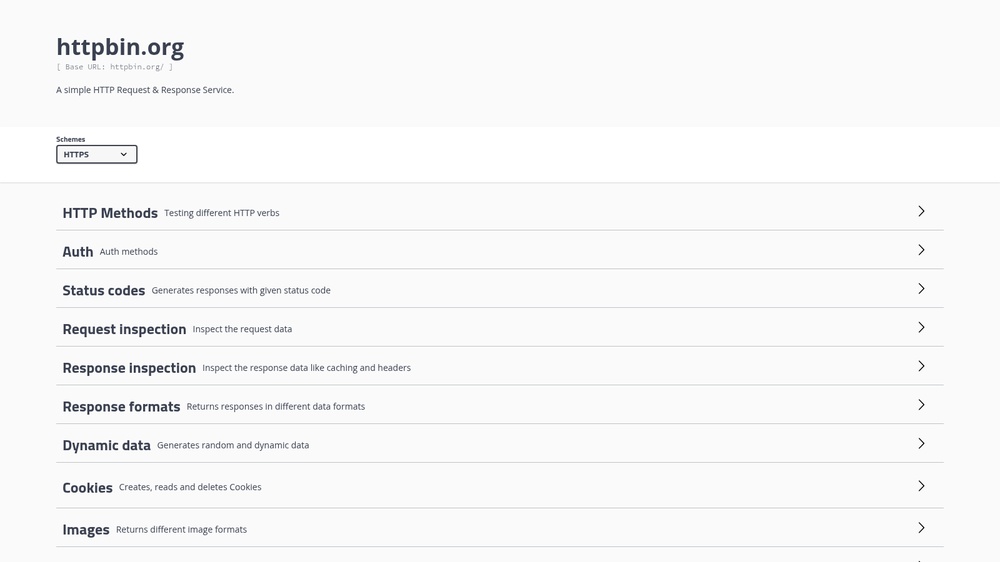Click the Response inspection heading

(129, 368)
